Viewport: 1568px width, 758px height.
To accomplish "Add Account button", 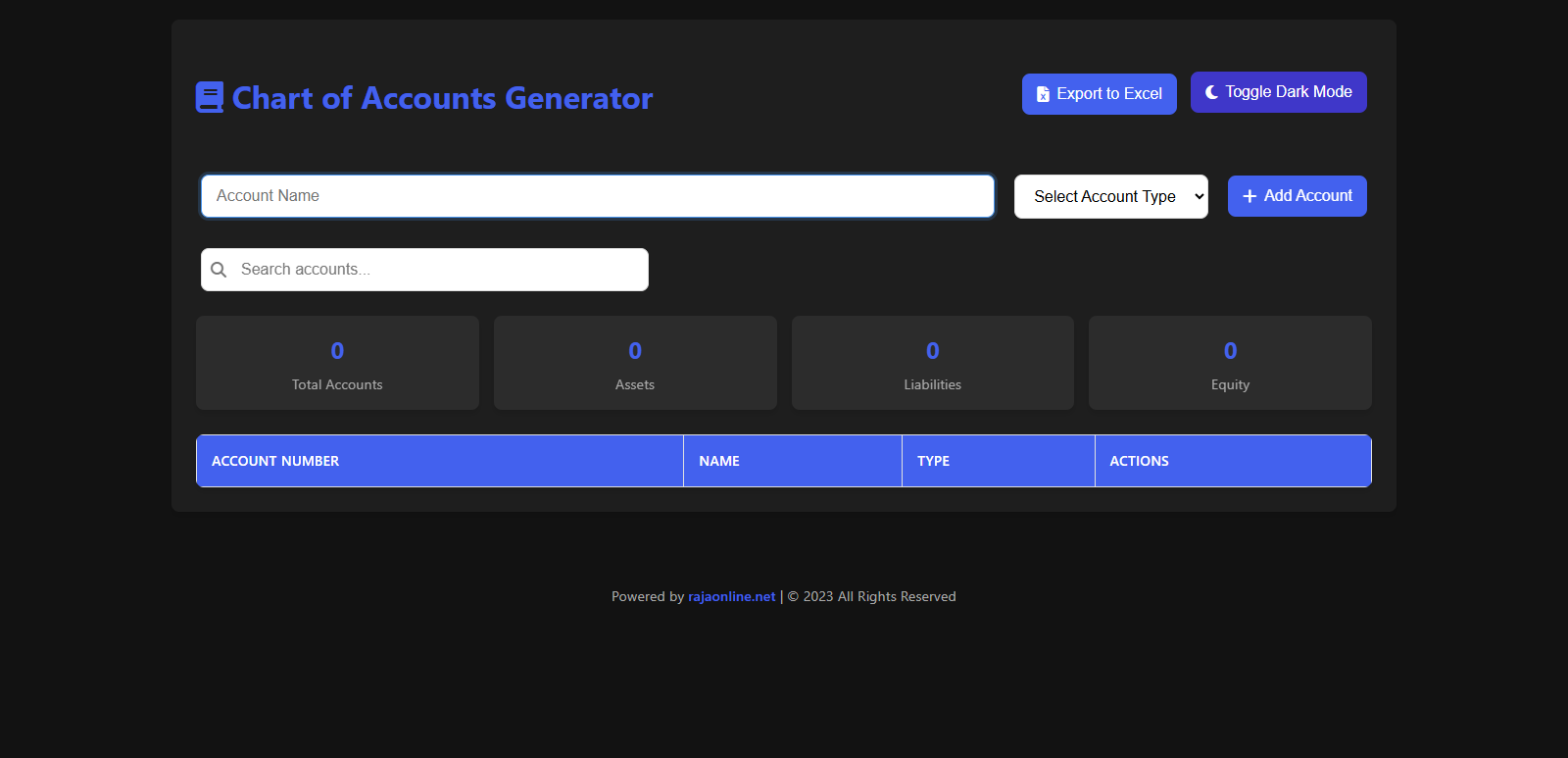I will [x=1298, y=196].
